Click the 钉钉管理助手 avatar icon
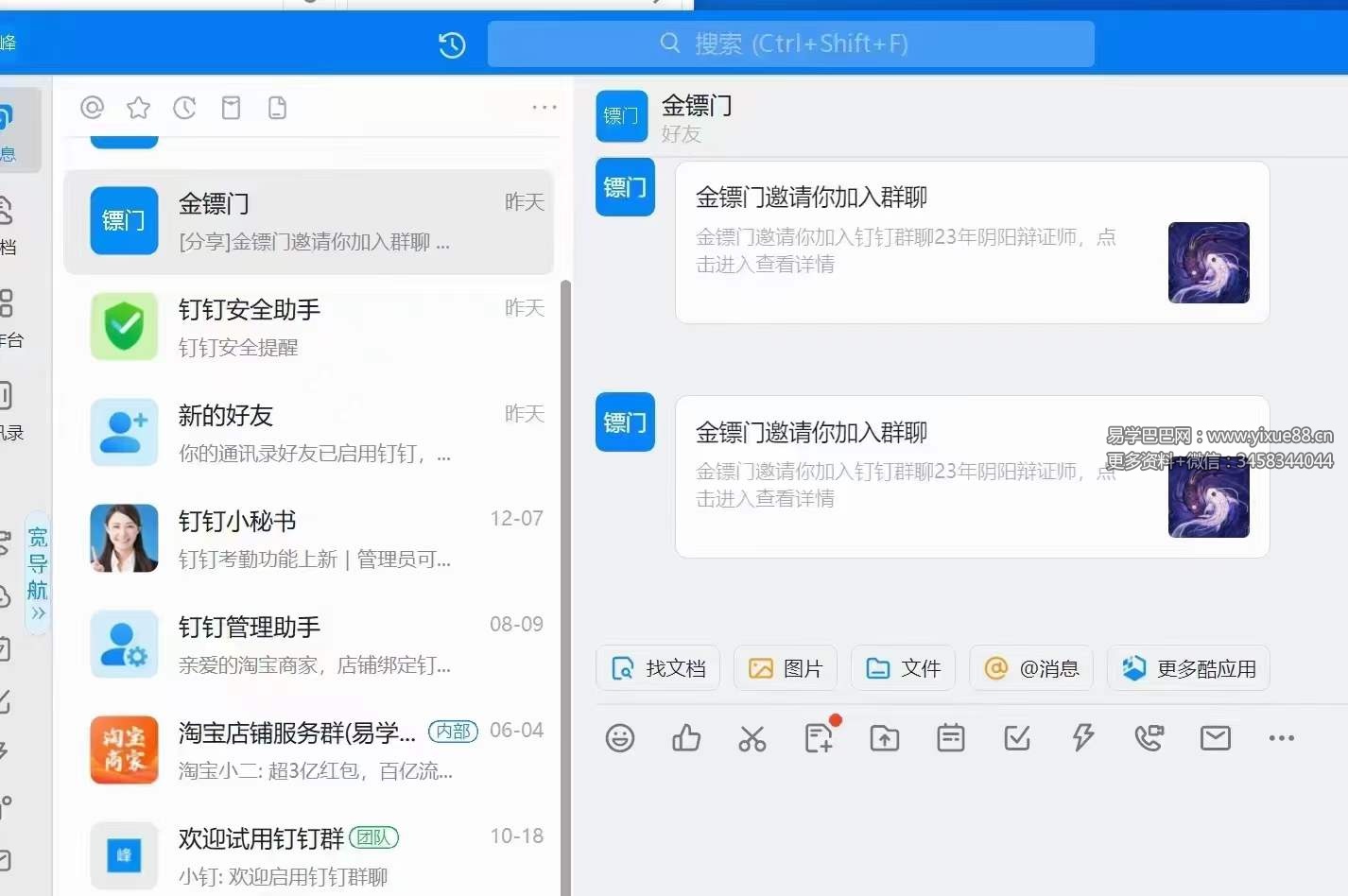The width and height of the screenshot is (1348, 896). coord(124,645)
